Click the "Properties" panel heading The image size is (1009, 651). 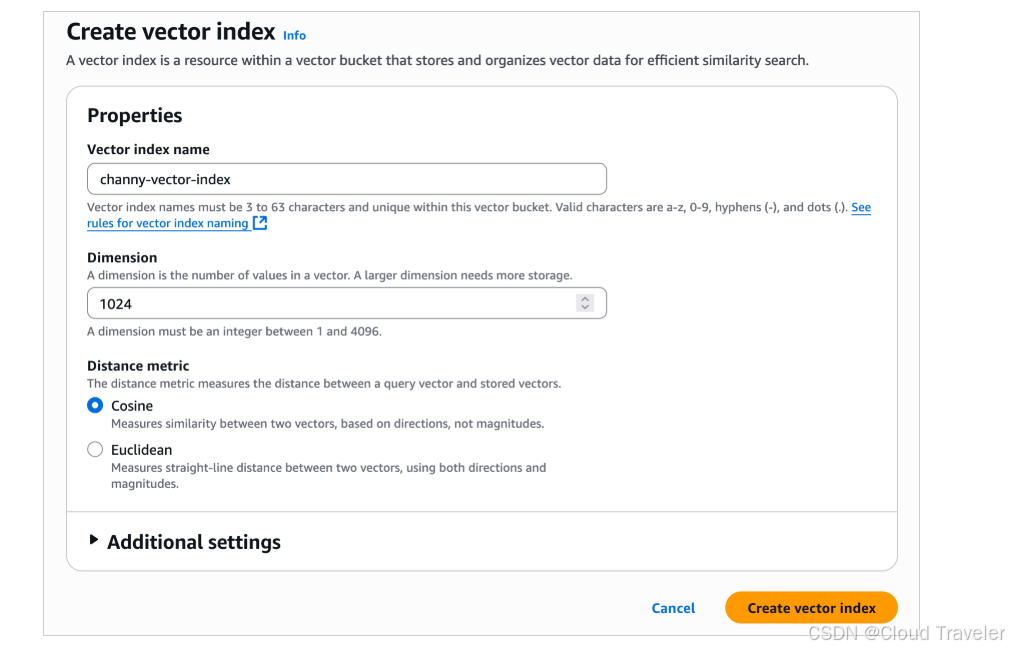pyautogui.click(x=135, y=115)
